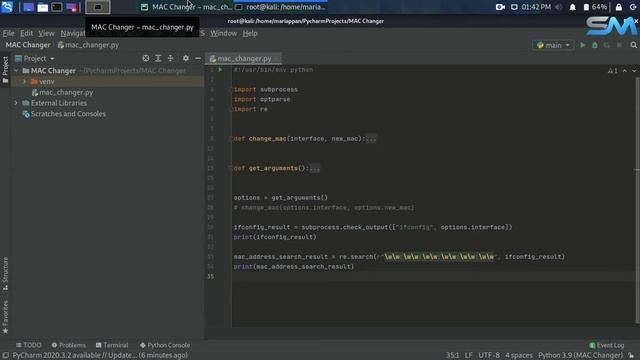Launch the terminal emulator from the panel
Image resolution: width=640 pixels, height=360 pixels.
coord(57,7)
